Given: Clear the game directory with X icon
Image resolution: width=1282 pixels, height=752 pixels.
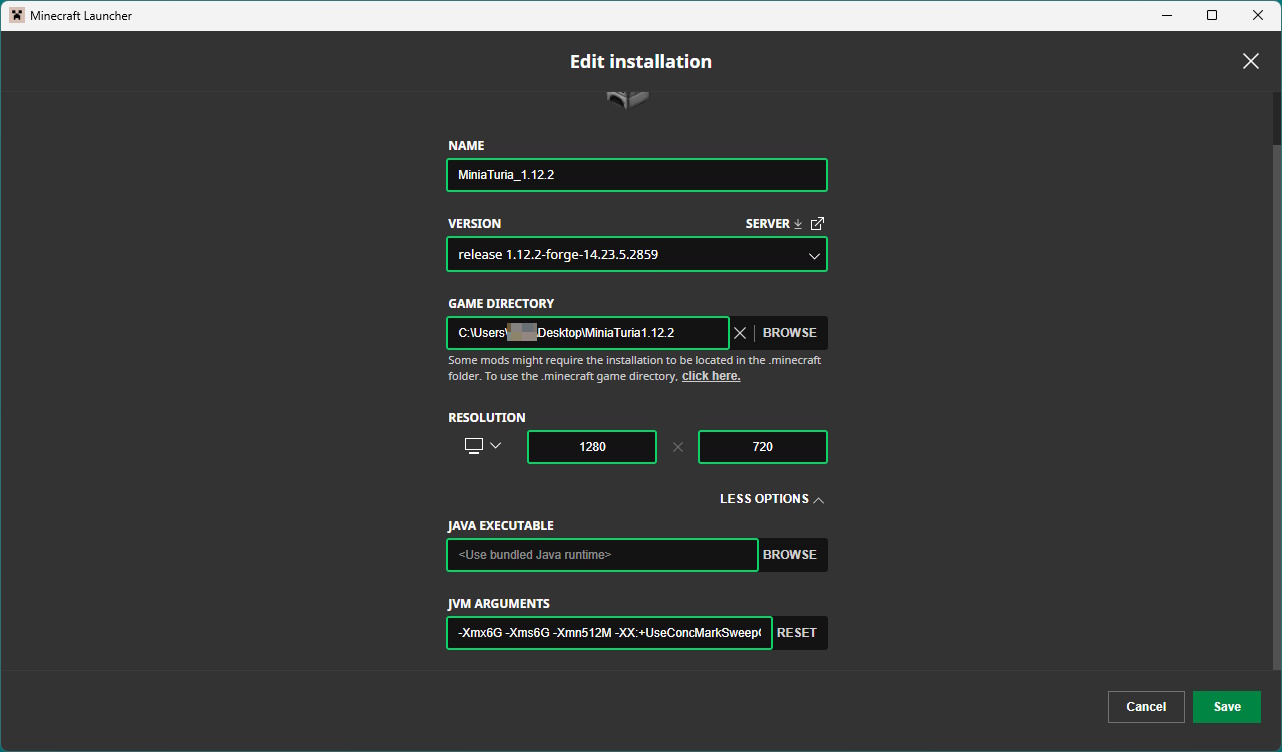Looking at the screenshot, I should pos(740,333).
